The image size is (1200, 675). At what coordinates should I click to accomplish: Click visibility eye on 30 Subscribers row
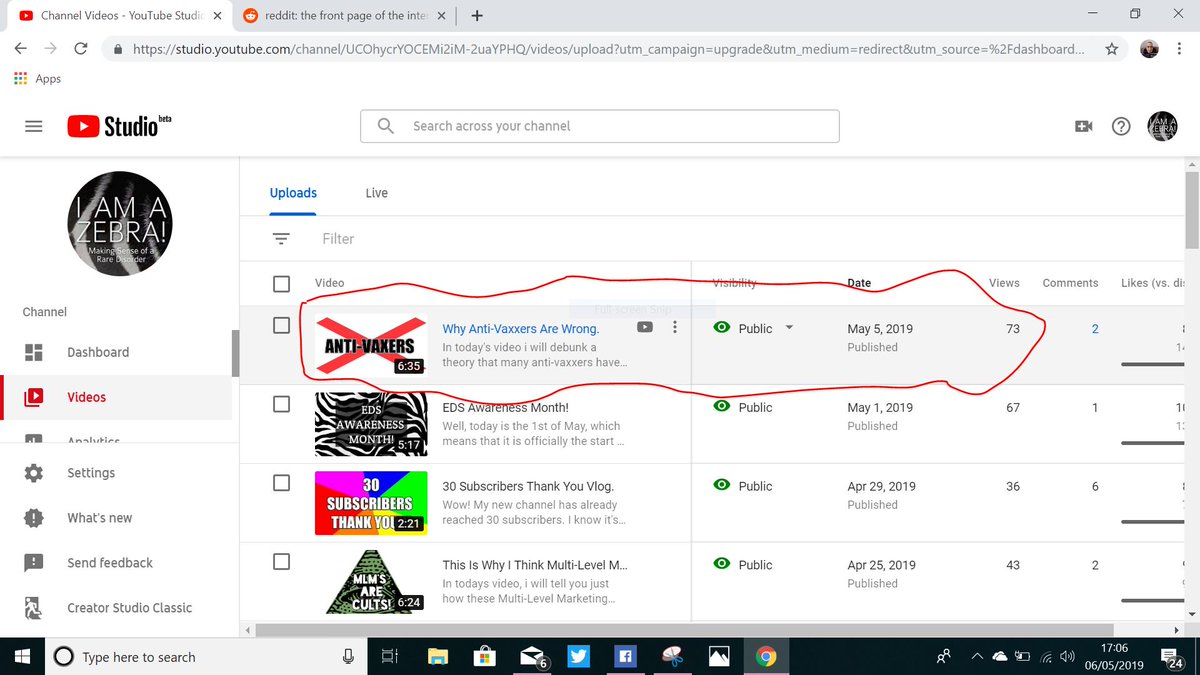722,485
